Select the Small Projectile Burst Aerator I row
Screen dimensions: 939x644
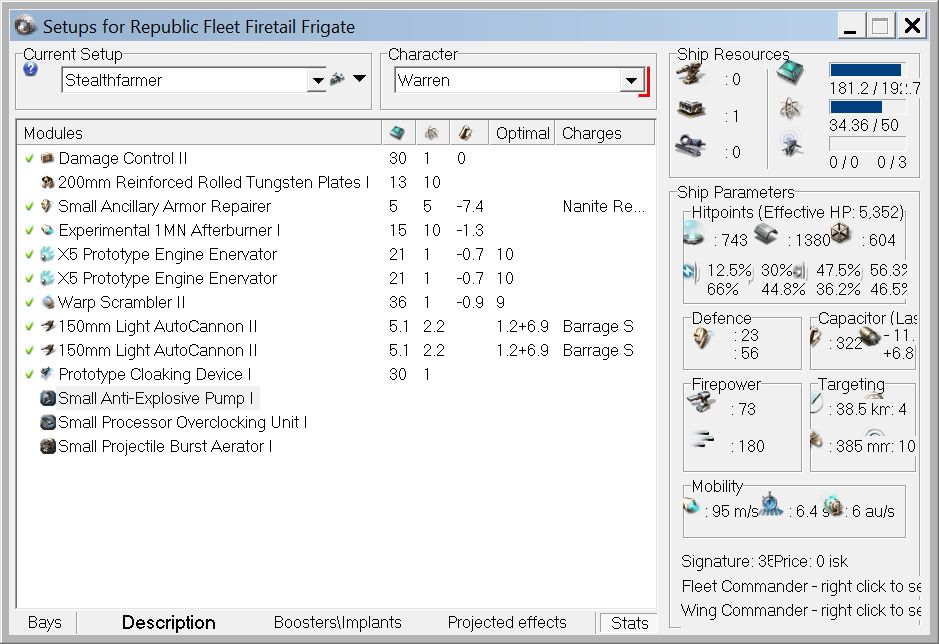[x=335, y=446]
